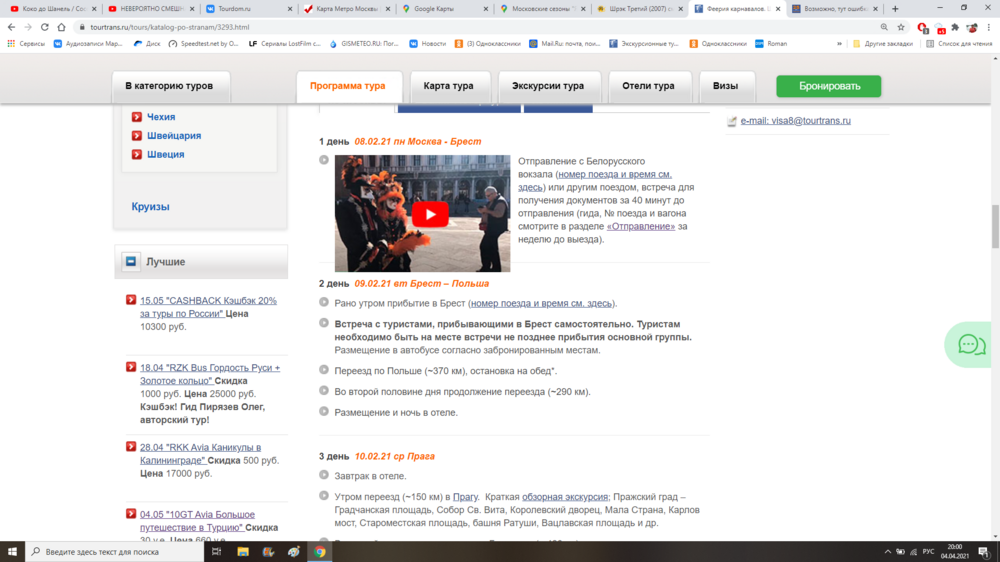Select the Отели тура tab
1000x562 pixels.
click(648, 86)
